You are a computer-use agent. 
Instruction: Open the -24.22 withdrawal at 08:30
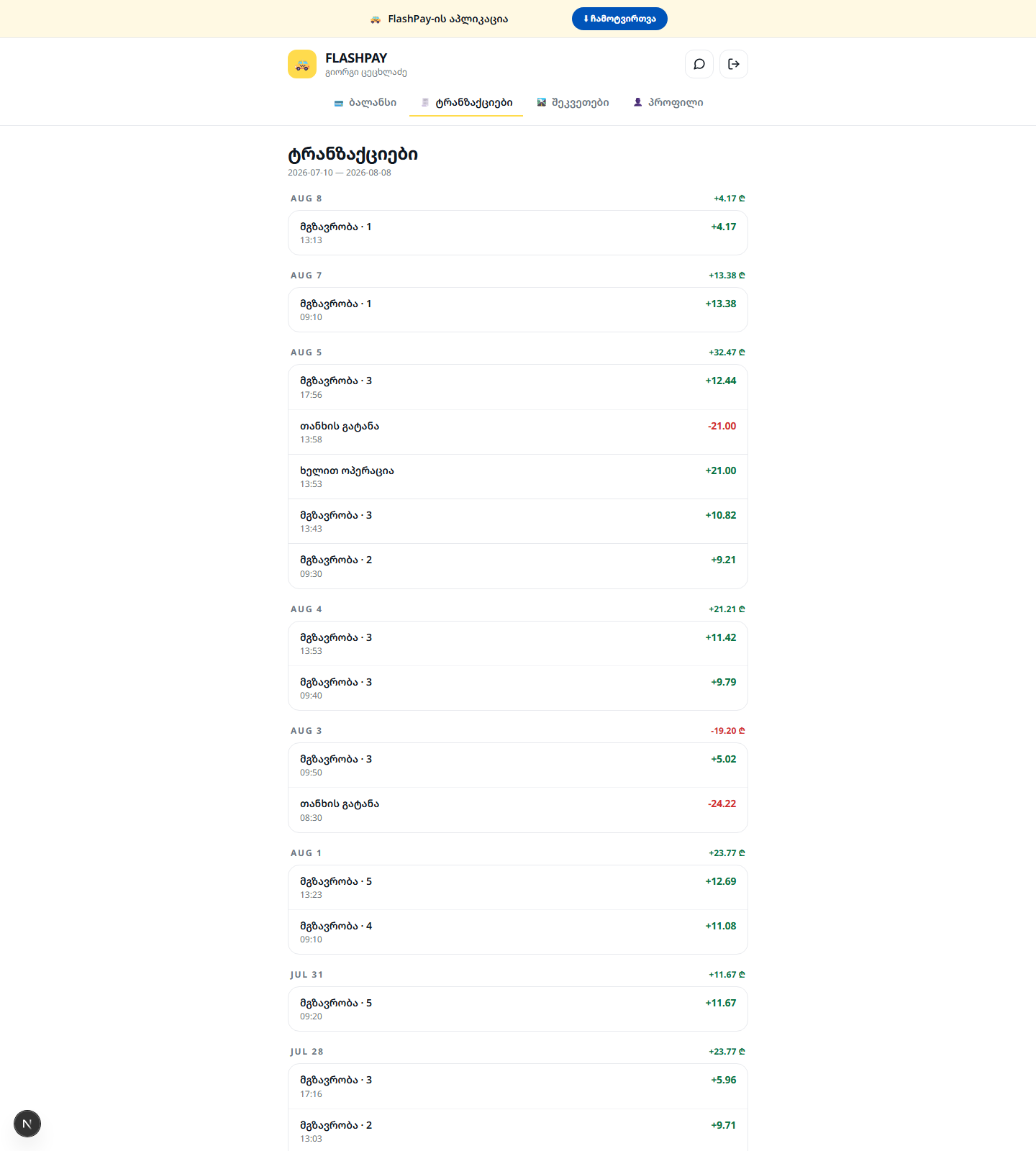[x=518, y=810]
